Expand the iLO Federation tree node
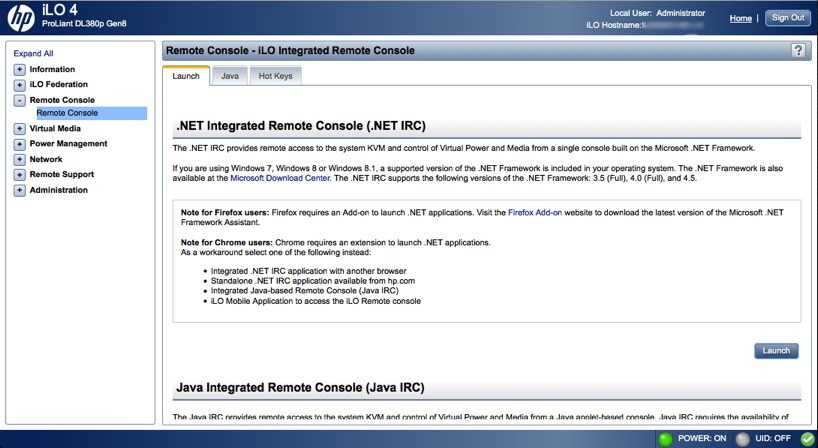 19,84
